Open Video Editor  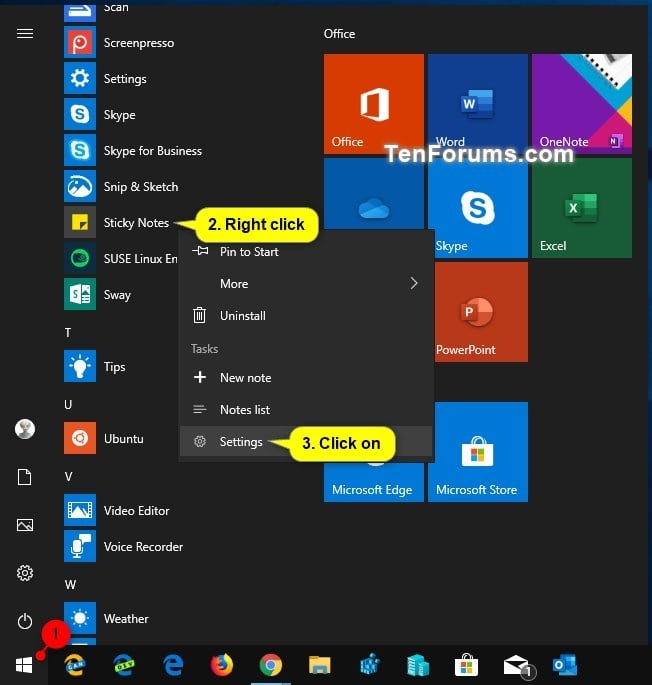pyautogui.click(x=117, y=510)
